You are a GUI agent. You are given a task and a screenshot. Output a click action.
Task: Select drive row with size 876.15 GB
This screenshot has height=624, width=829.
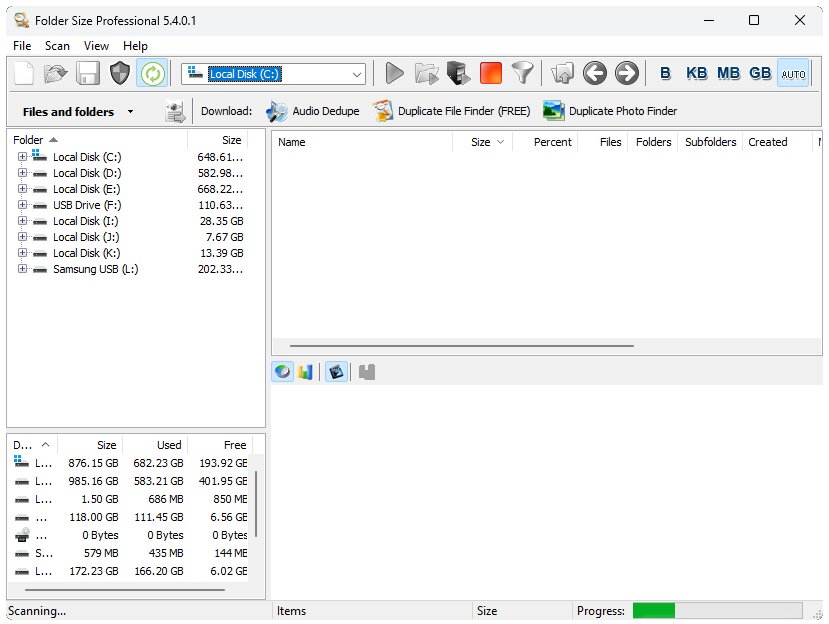(130, 463)
